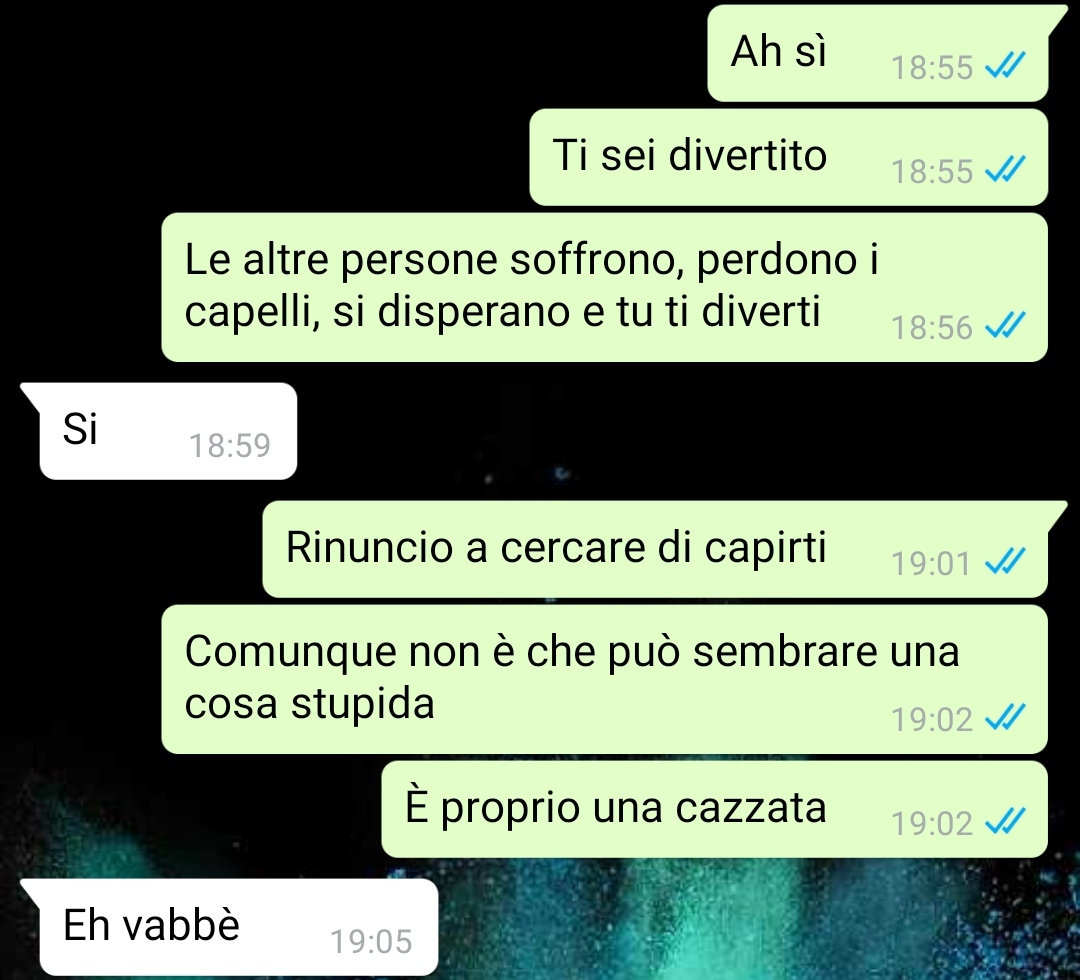Tap the 'Ah sì' message bubble
This screenshot has height=980, width=1080.
[878, 53]
